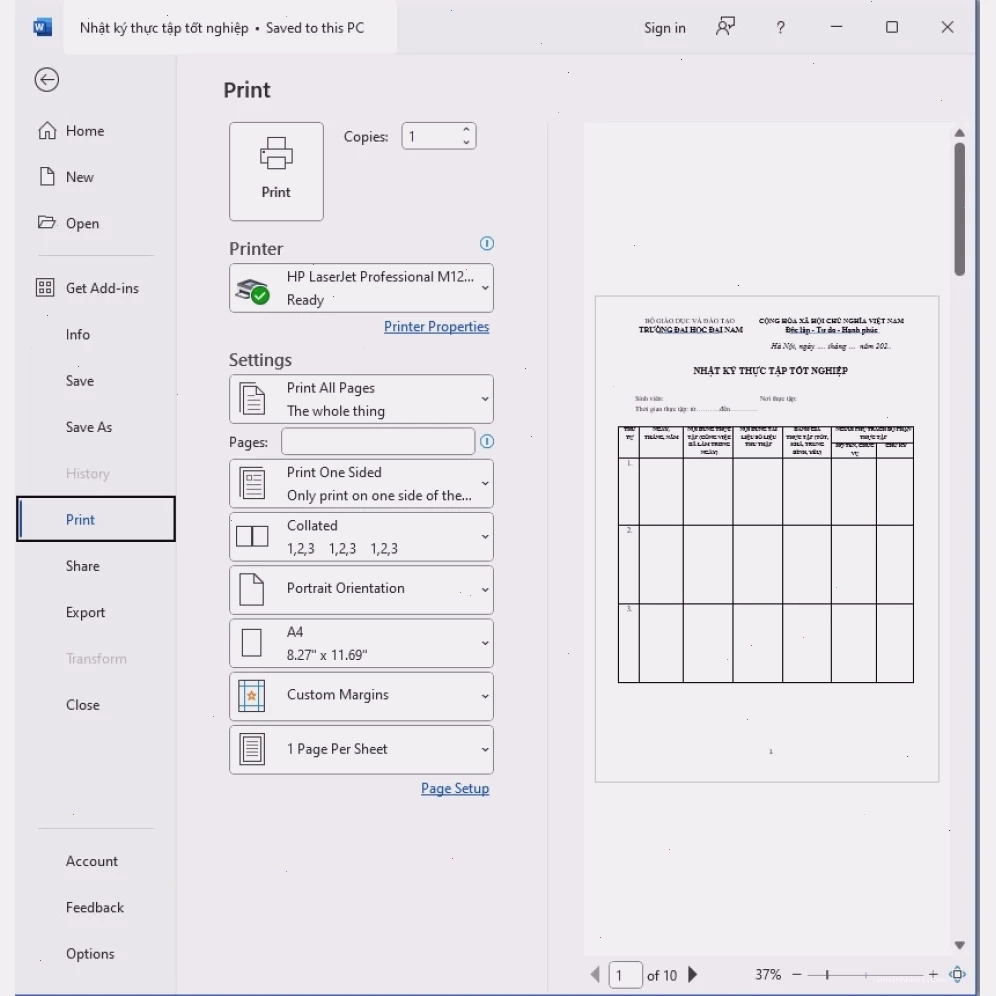
Task: Open Feedback page
Action: pos(95,908)
